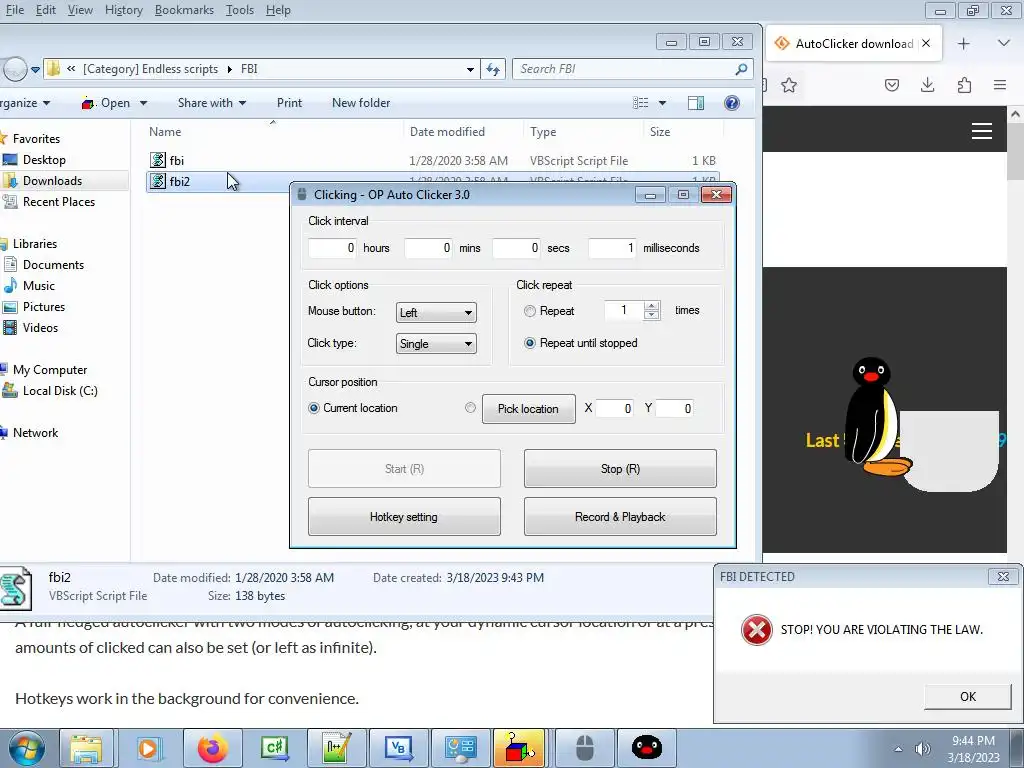Open the volume speaker tray icon

point(923,748)
